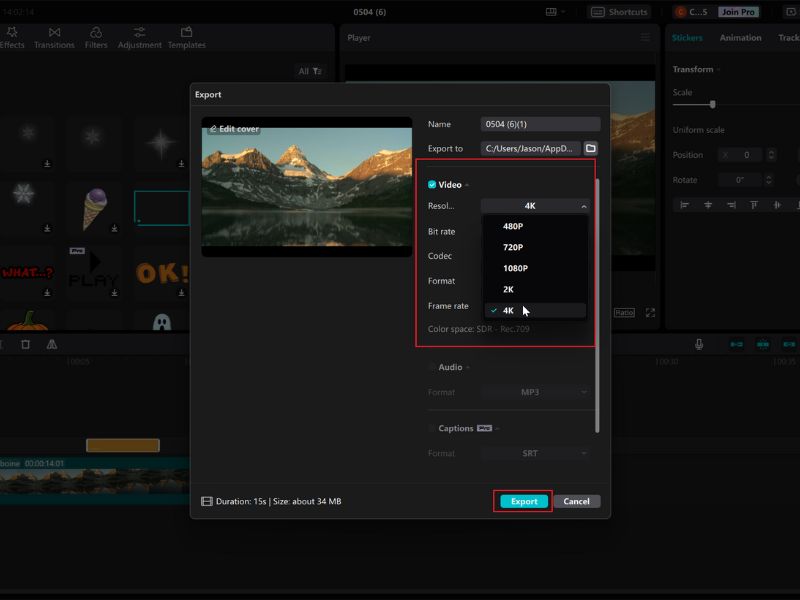Screen dimensions: 800x600
Task: Click the fullscreen icon in the Player
Action: [x=650, y=312]
